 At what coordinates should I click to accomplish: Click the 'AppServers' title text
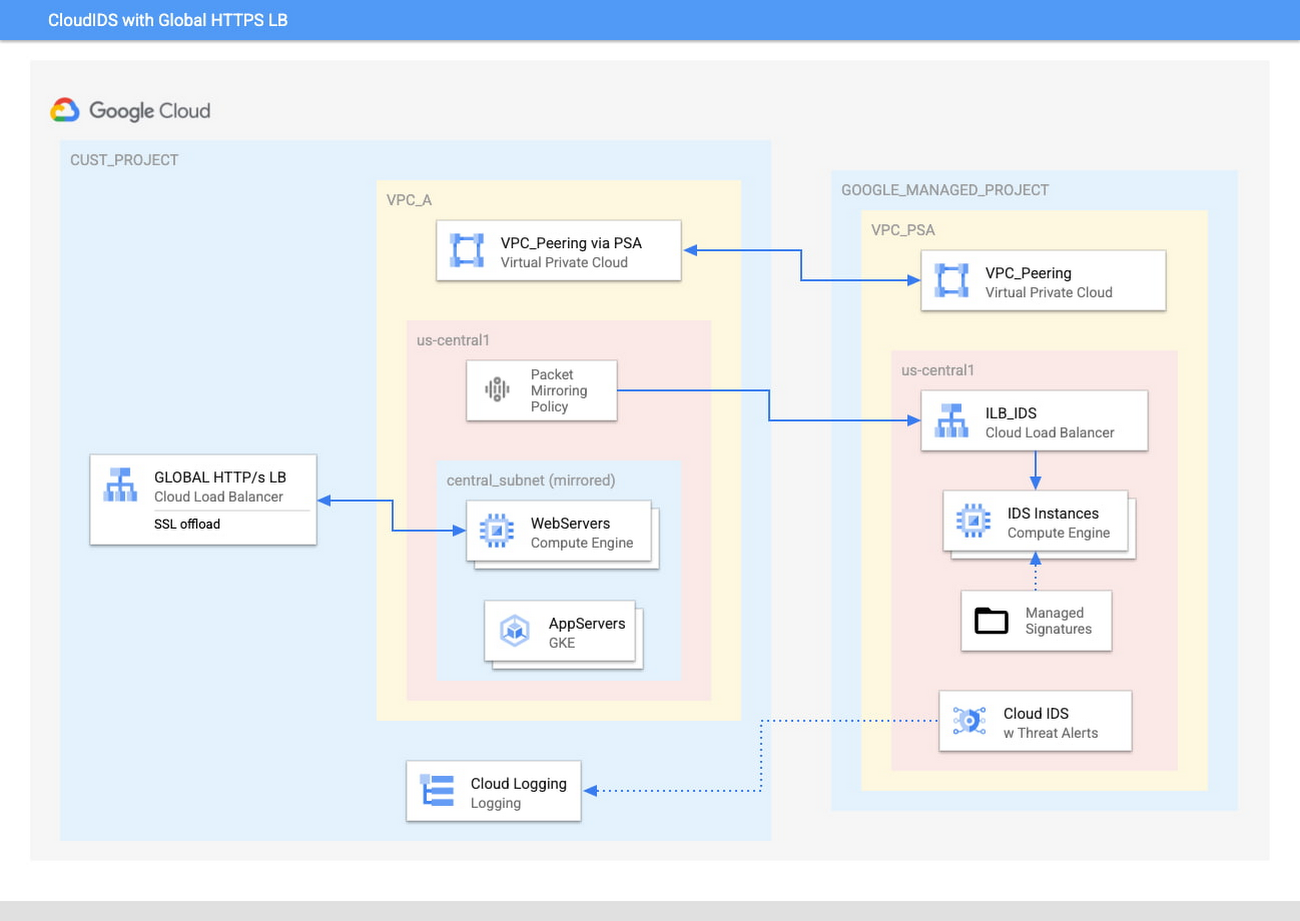(x=587, y=623)
